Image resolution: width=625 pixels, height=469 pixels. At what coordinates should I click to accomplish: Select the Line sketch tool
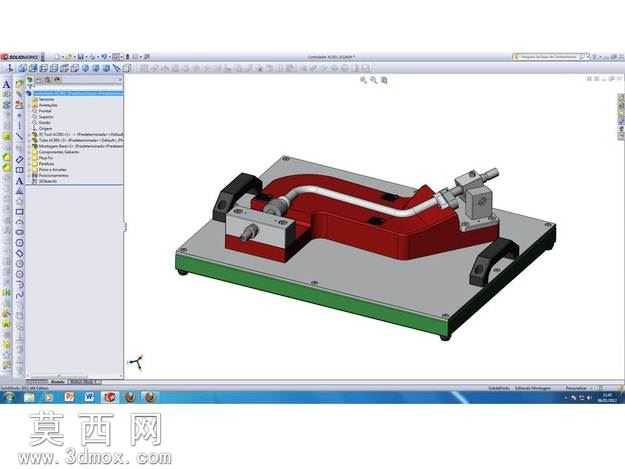(20, 137)
